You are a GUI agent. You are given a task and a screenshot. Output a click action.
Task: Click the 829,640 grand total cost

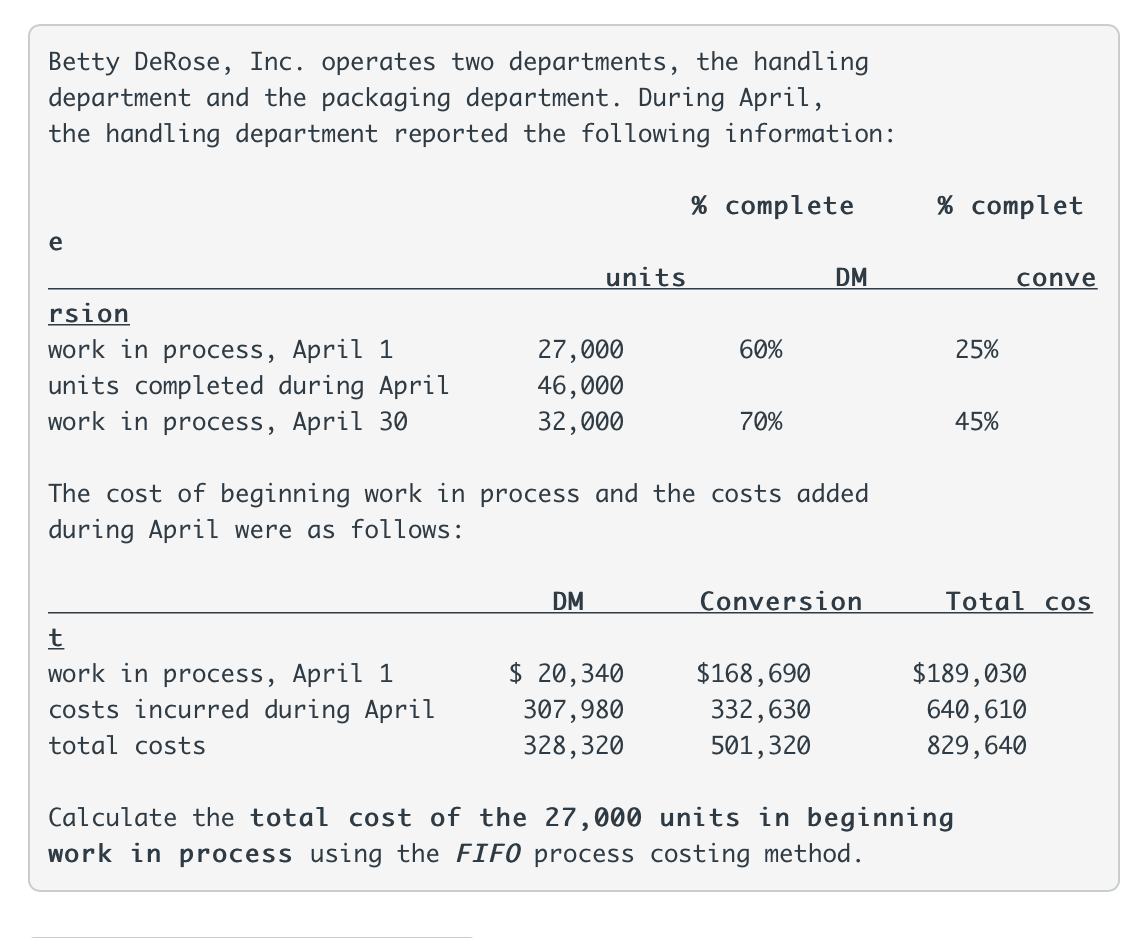(977, 745)
